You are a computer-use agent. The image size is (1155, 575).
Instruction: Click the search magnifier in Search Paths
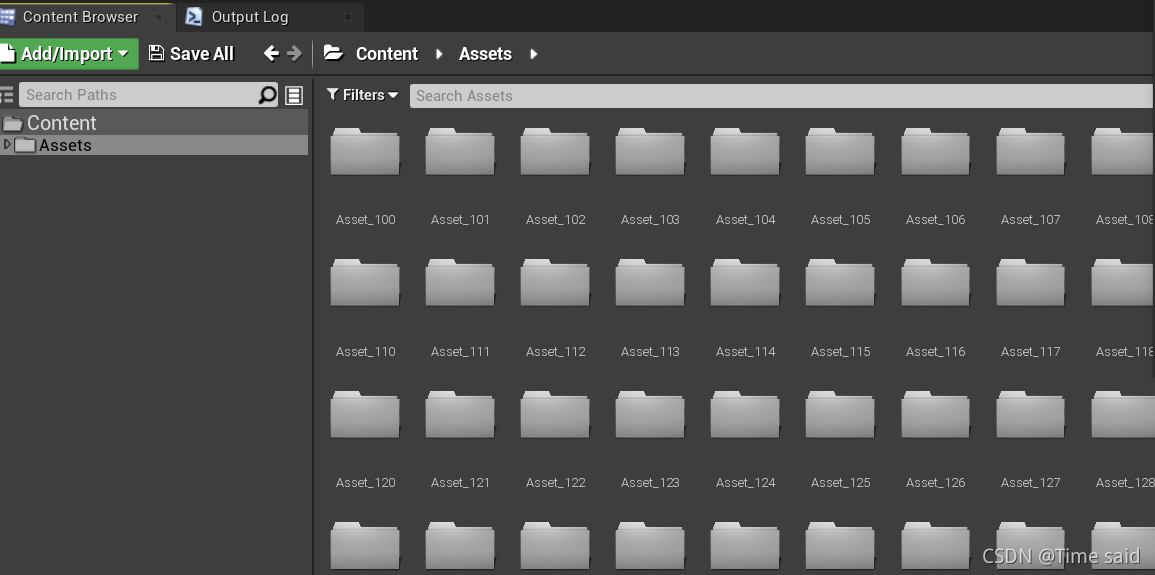pos(267,95)
